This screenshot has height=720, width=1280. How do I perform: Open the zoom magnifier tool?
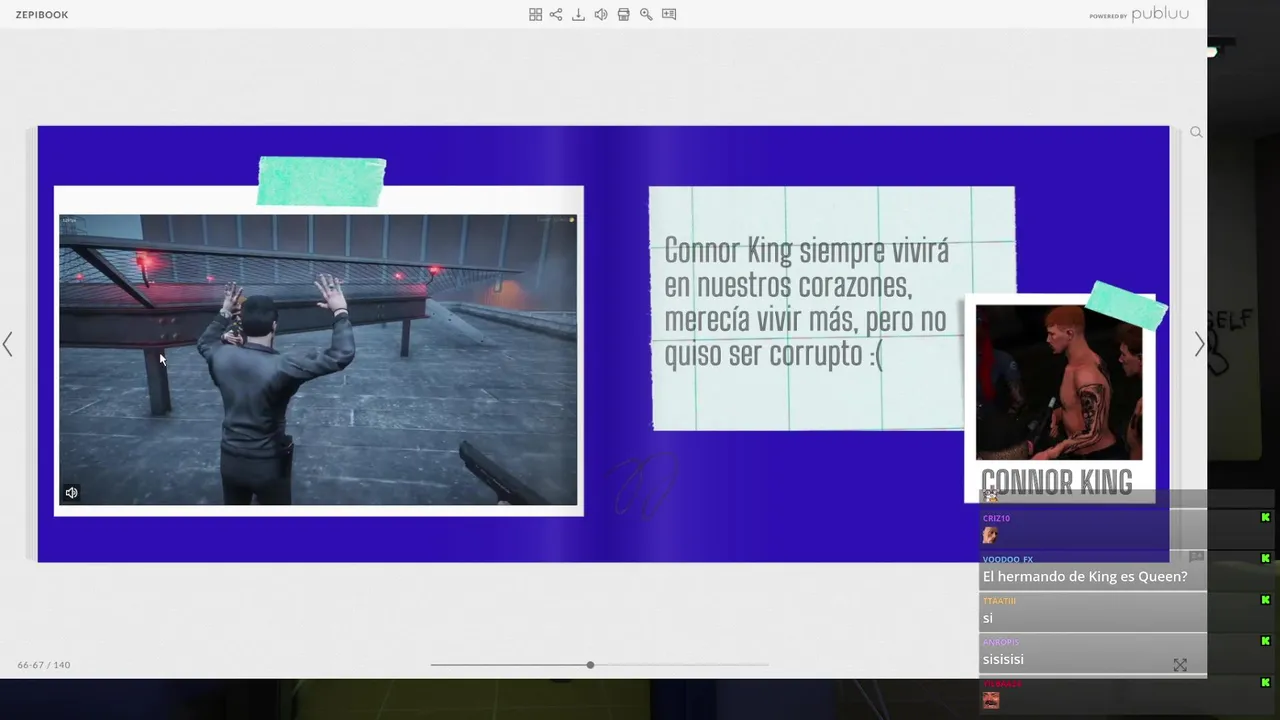tap(646, 14)
